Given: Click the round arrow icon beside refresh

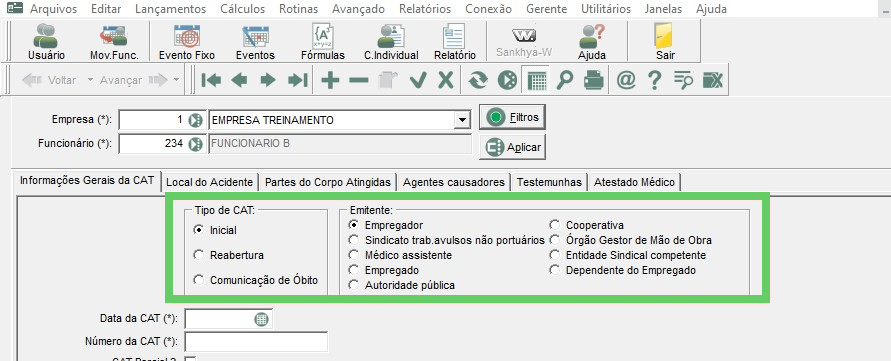Looking at the screenshot, I should (x=507, y=80).
